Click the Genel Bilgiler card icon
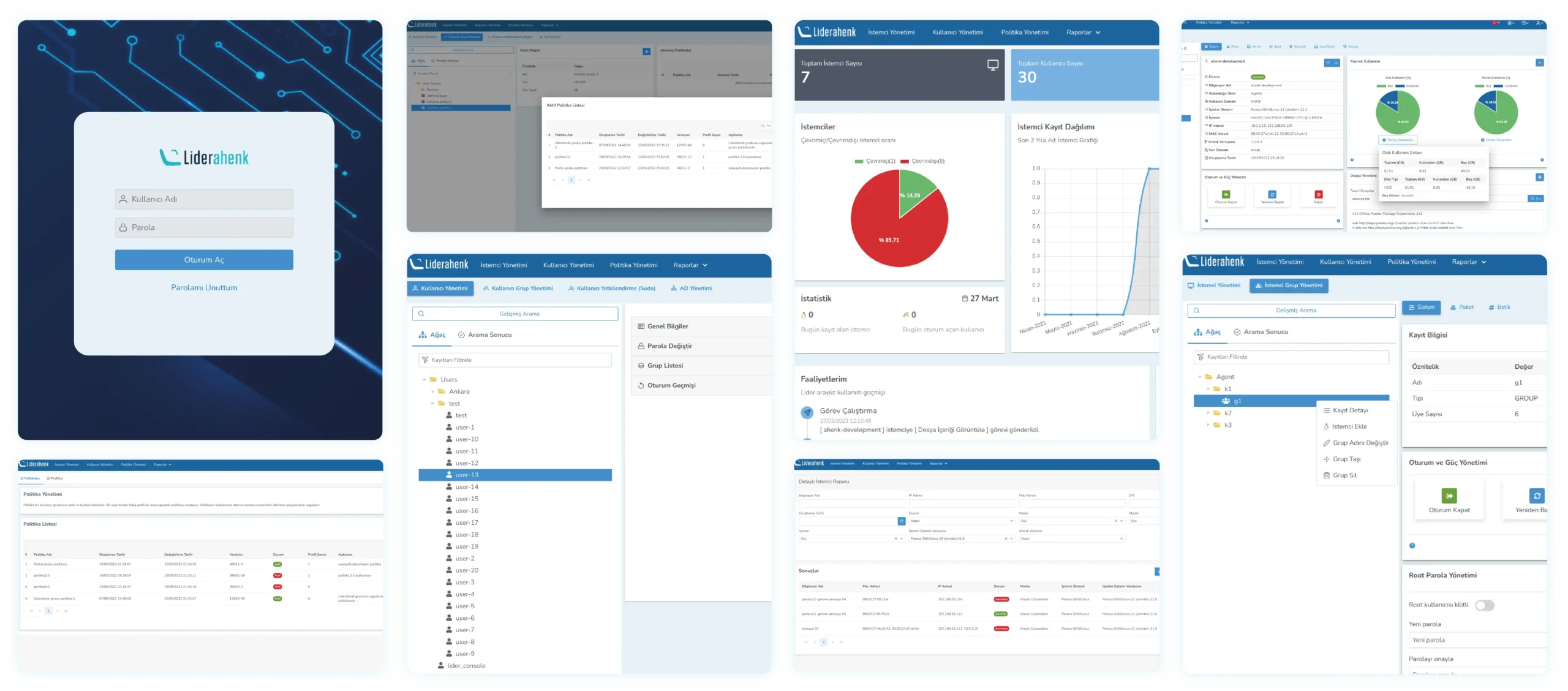Screen dimensions: 1568x691 pos(641,327)
